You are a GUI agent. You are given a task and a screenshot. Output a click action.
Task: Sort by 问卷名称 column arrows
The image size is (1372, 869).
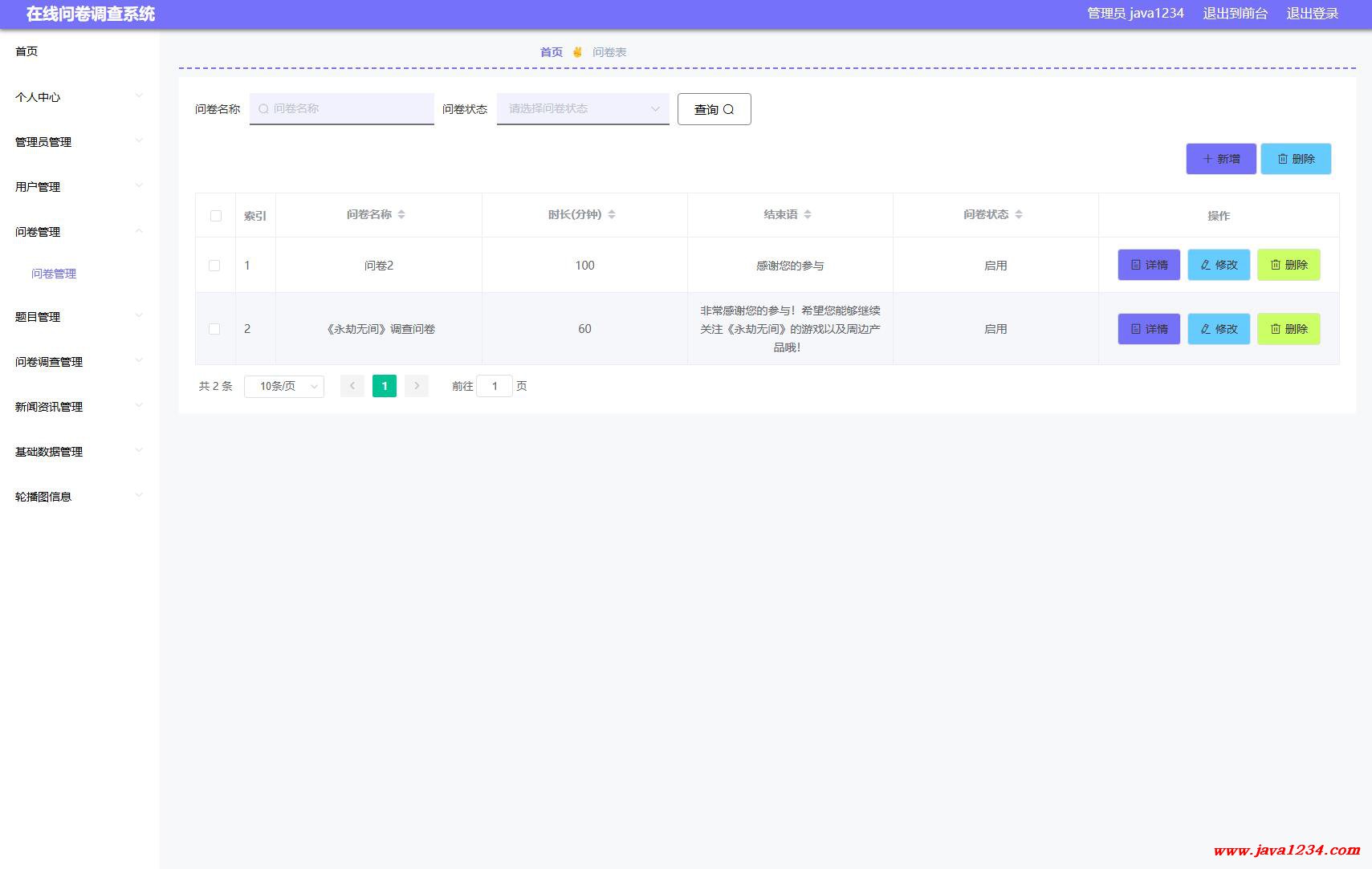click(x=401, y=214)
